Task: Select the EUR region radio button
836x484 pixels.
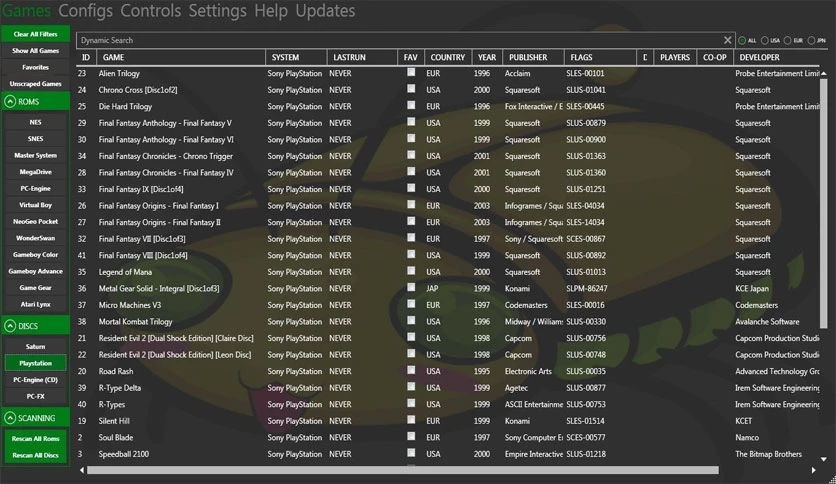Action: point(787,41)
